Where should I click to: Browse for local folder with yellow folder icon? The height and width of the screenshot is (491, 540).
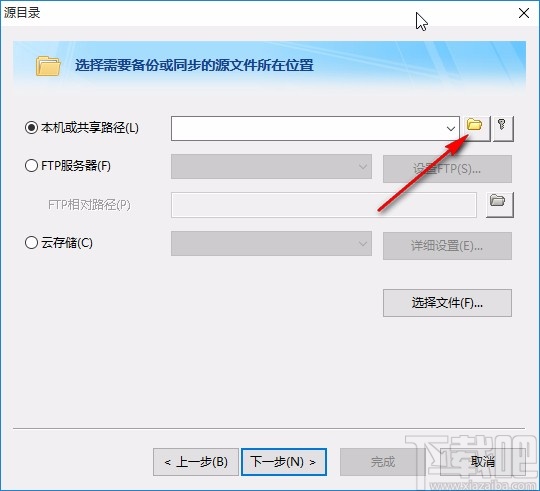coord(477,128)
